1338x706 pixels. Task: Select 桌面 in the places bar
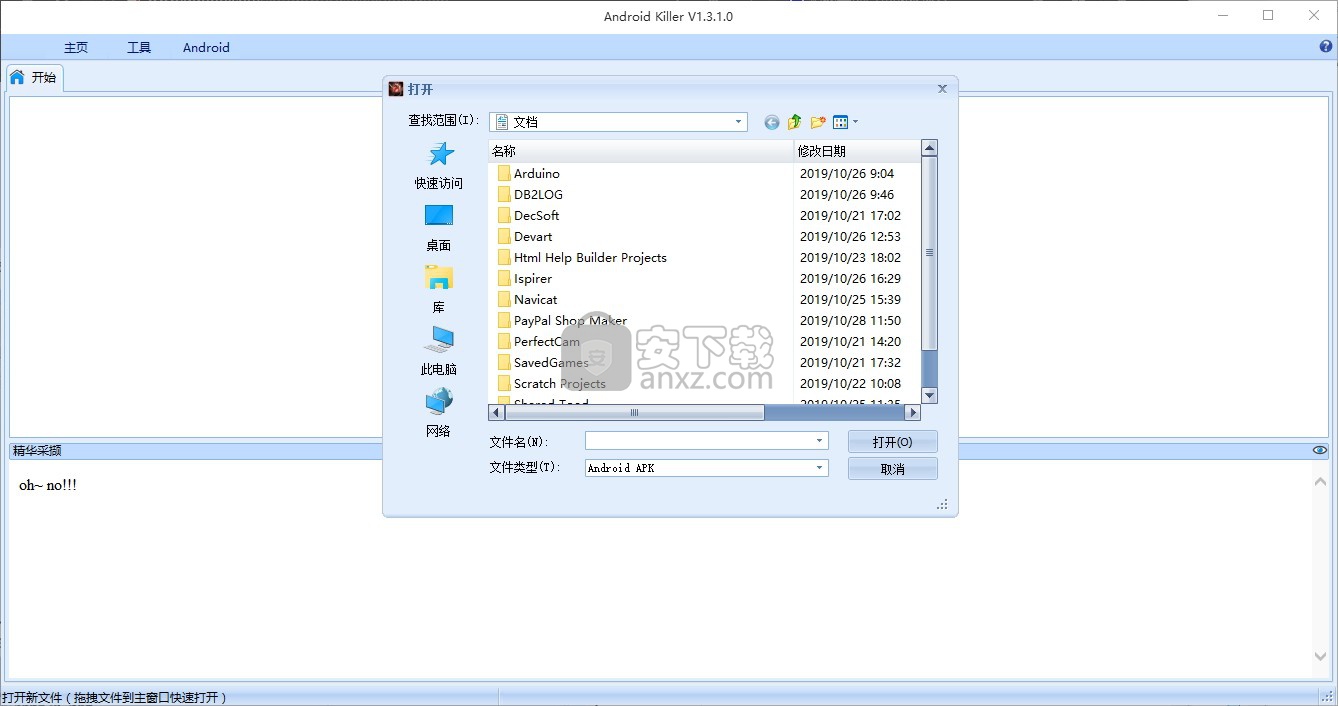click(x=439, y=228)
